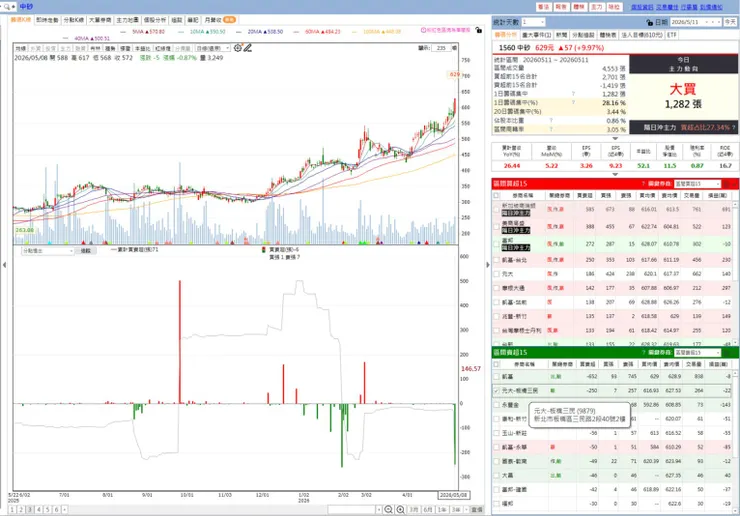Click the 5MA legend line swatch

[124, 32]
